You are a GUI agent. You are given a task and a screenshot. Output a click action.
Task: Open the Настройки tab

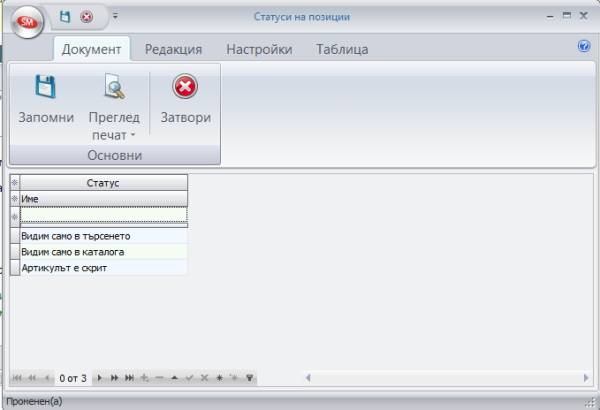pyautogui.click(x=259, y=49)
